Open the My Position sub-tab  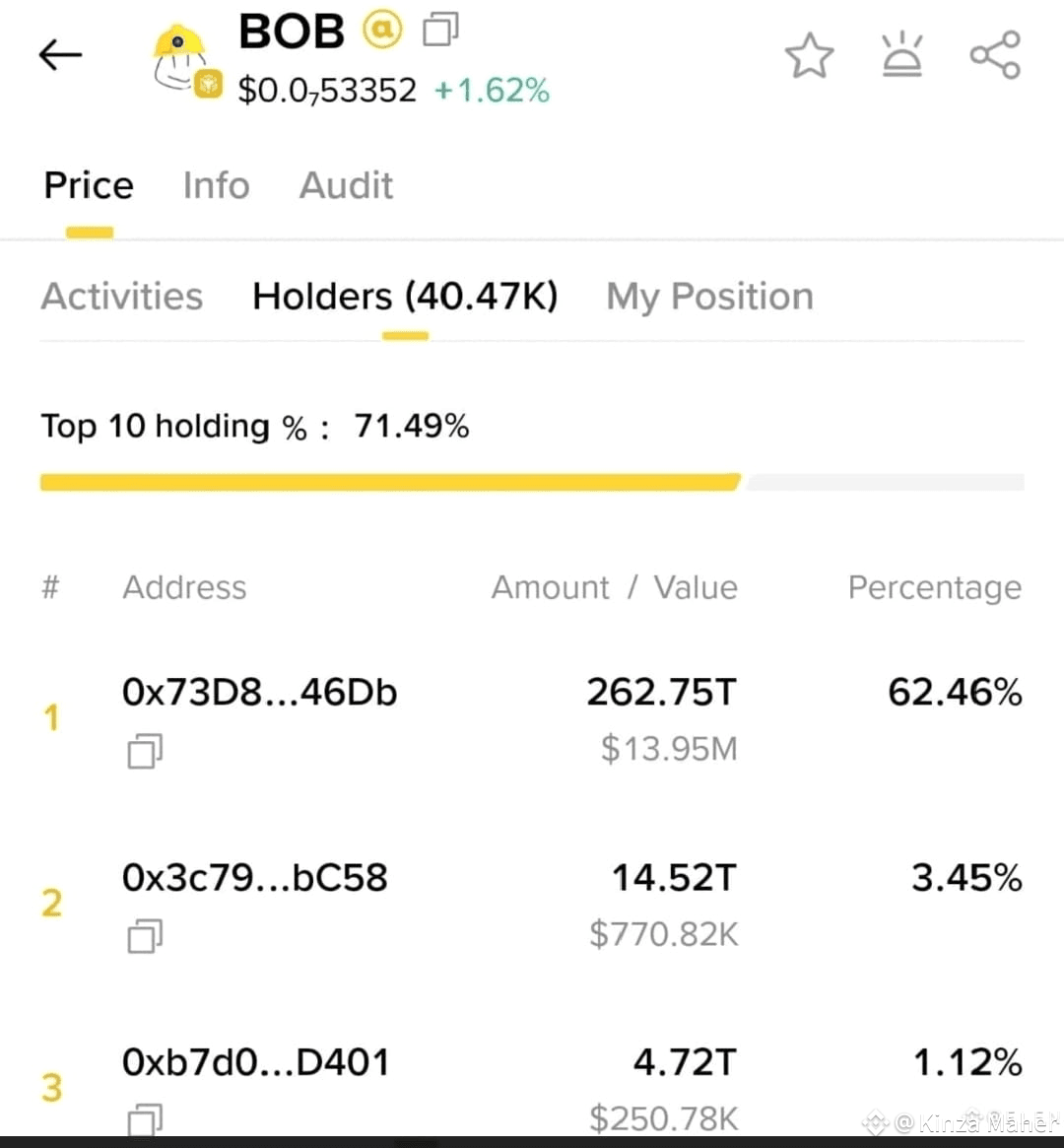pos(709,297)
